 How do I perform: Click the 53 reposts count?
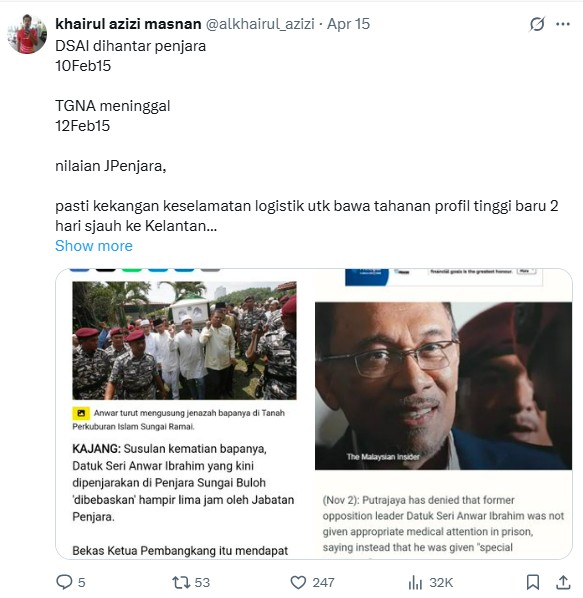click(202, 583)
